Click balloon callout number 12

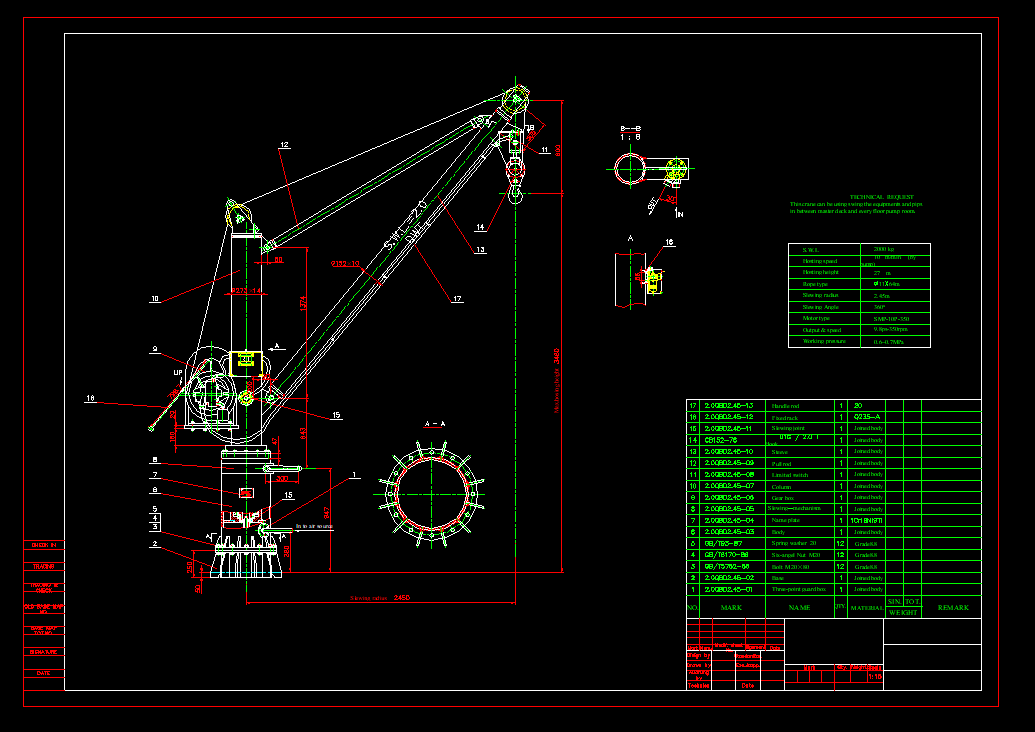(x=284, y=145)
